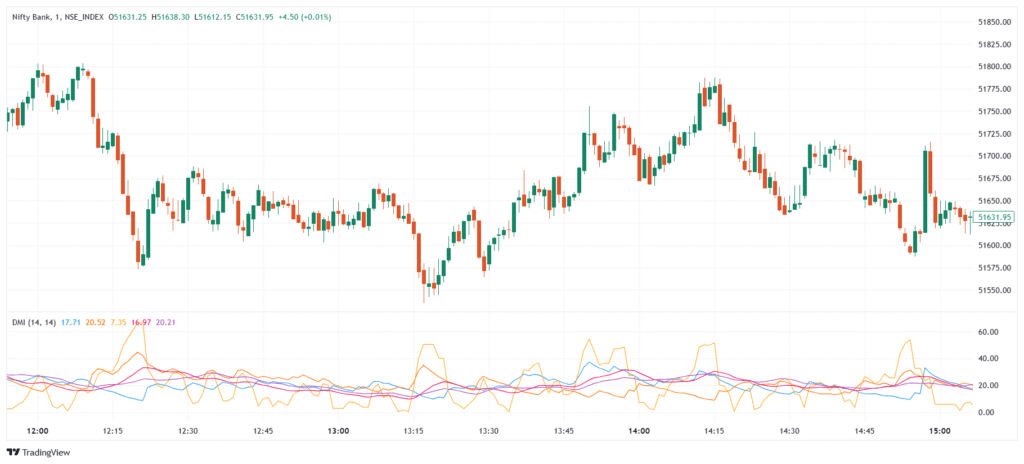
Task: Click the 12:00 time axis label
Action: (37, 431)
